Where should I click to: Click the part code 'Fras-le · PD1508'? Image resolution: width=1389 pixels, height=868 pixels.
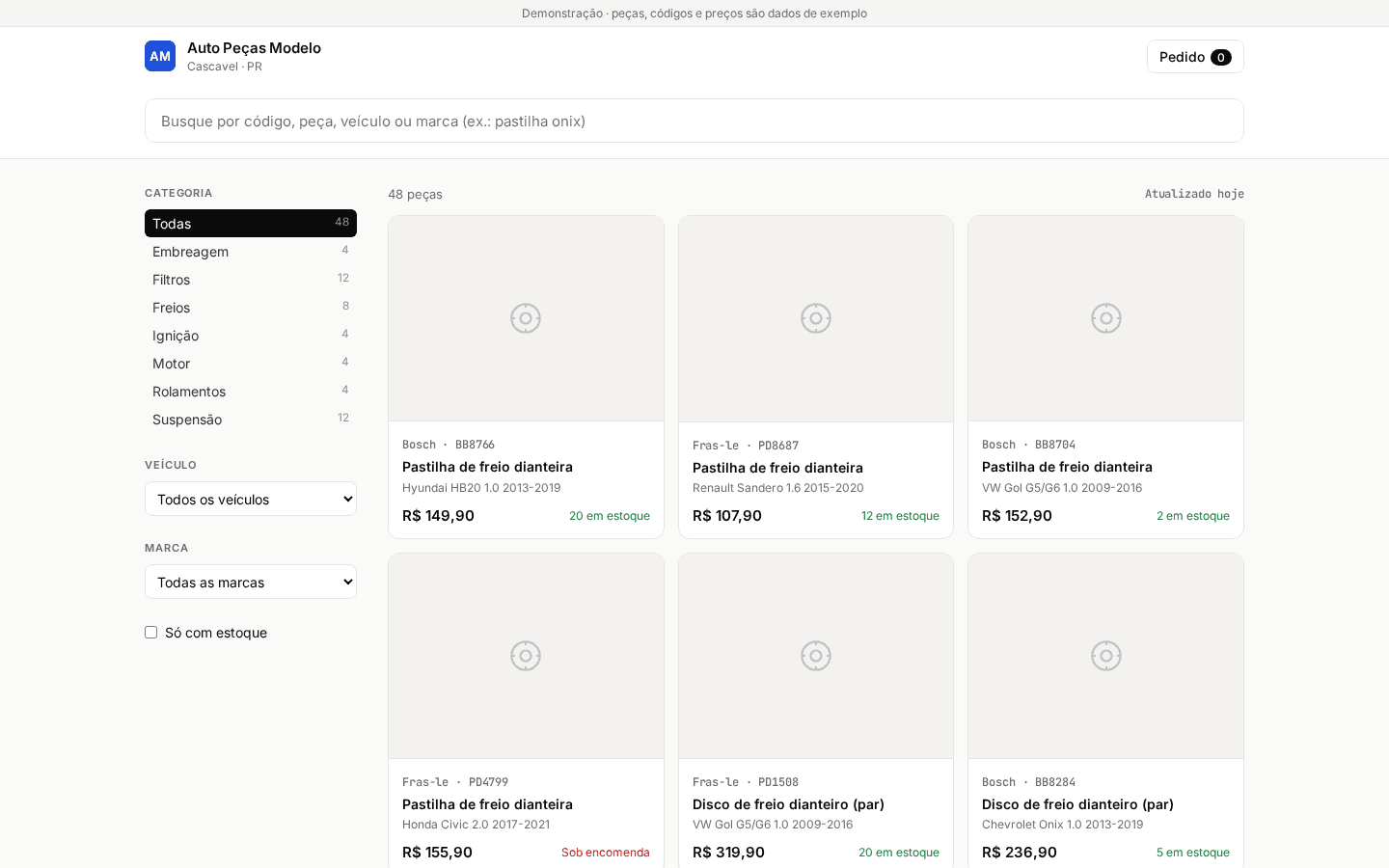click(x=746, y=782)
